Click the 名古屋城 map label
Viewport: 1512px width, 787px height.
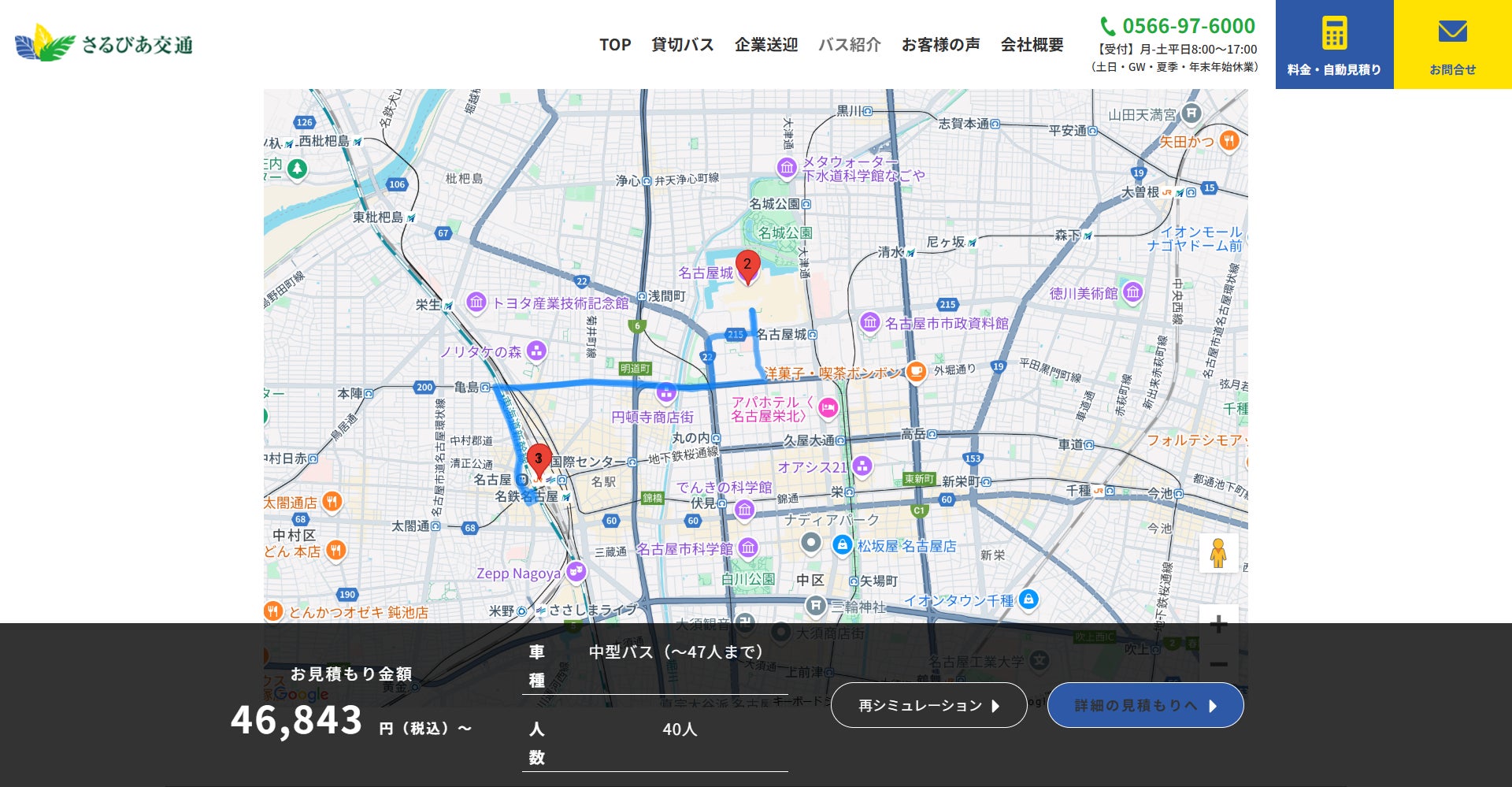706,273
